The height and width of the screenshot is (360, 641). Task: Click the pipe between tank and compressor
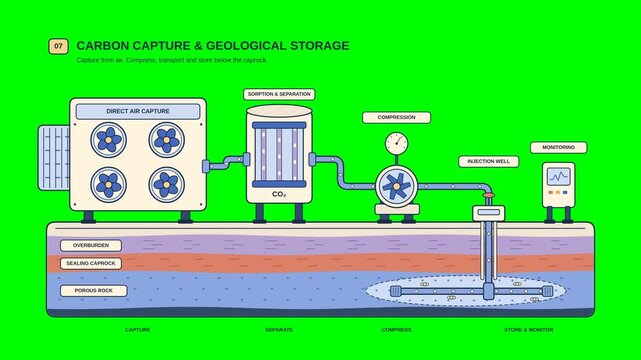[x=342, y=172]
